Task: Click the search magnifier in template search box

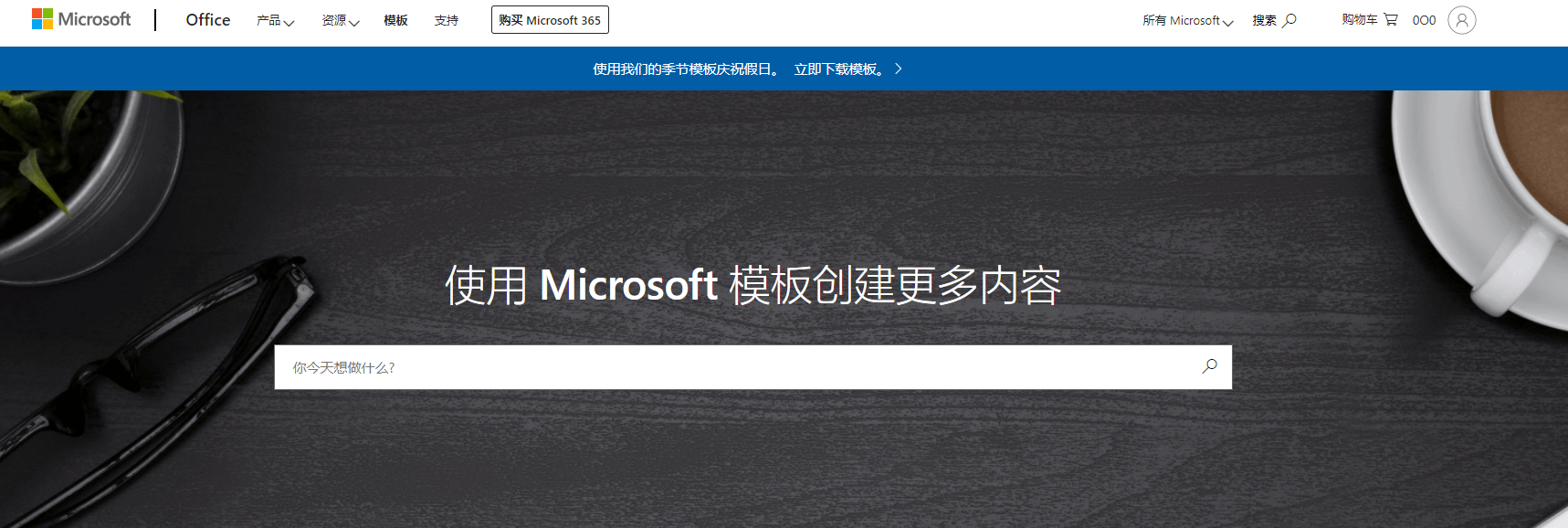Action: [x=1210, y=366]
